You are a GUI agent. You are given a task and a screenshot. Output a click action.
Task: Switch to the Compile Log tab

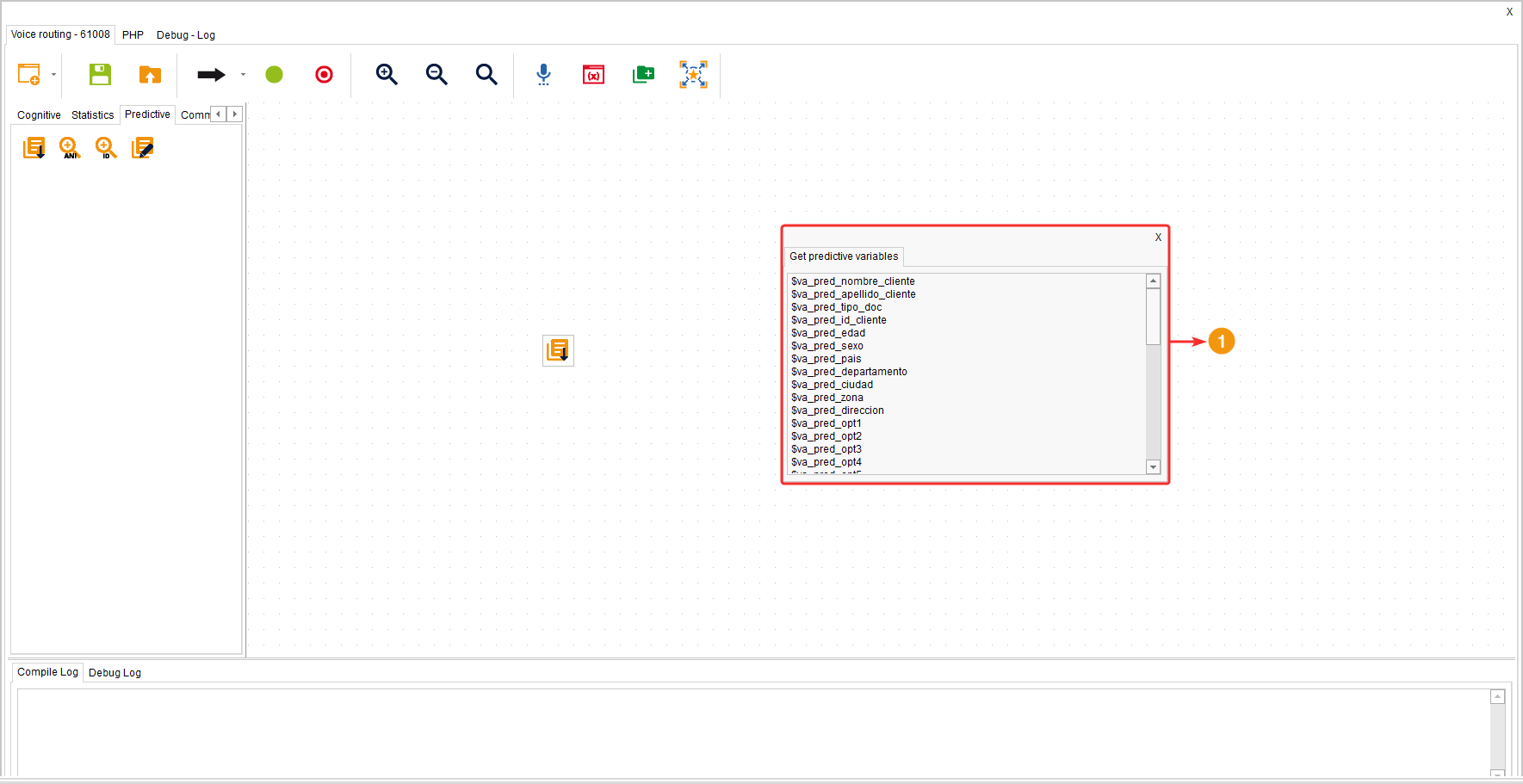pyautogui.click(x=47, y=672)
